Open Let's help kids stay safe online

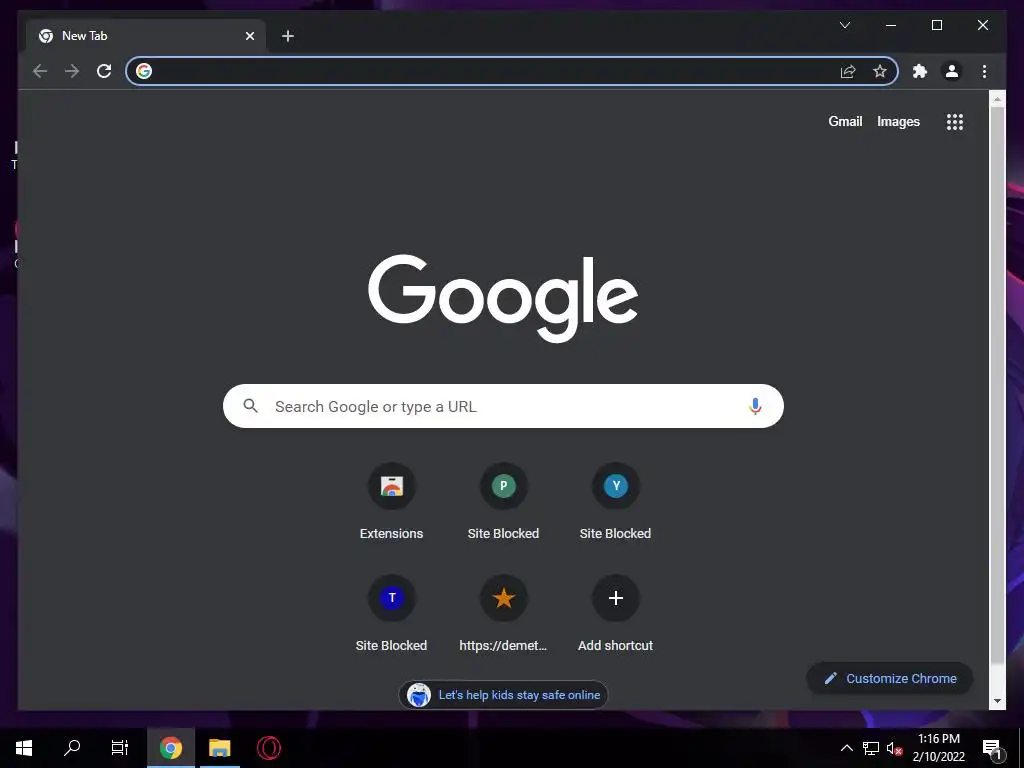click(x=503, y=695)
